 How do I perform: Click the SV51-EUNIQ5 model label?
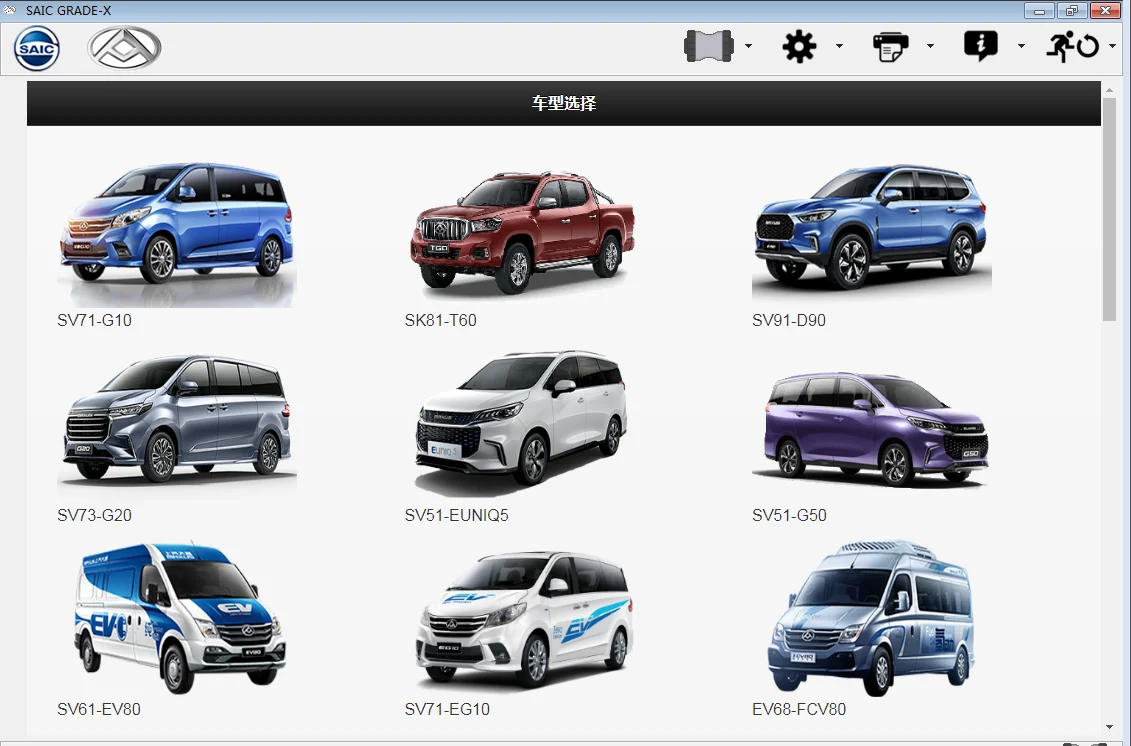click(x=457, y=515)
